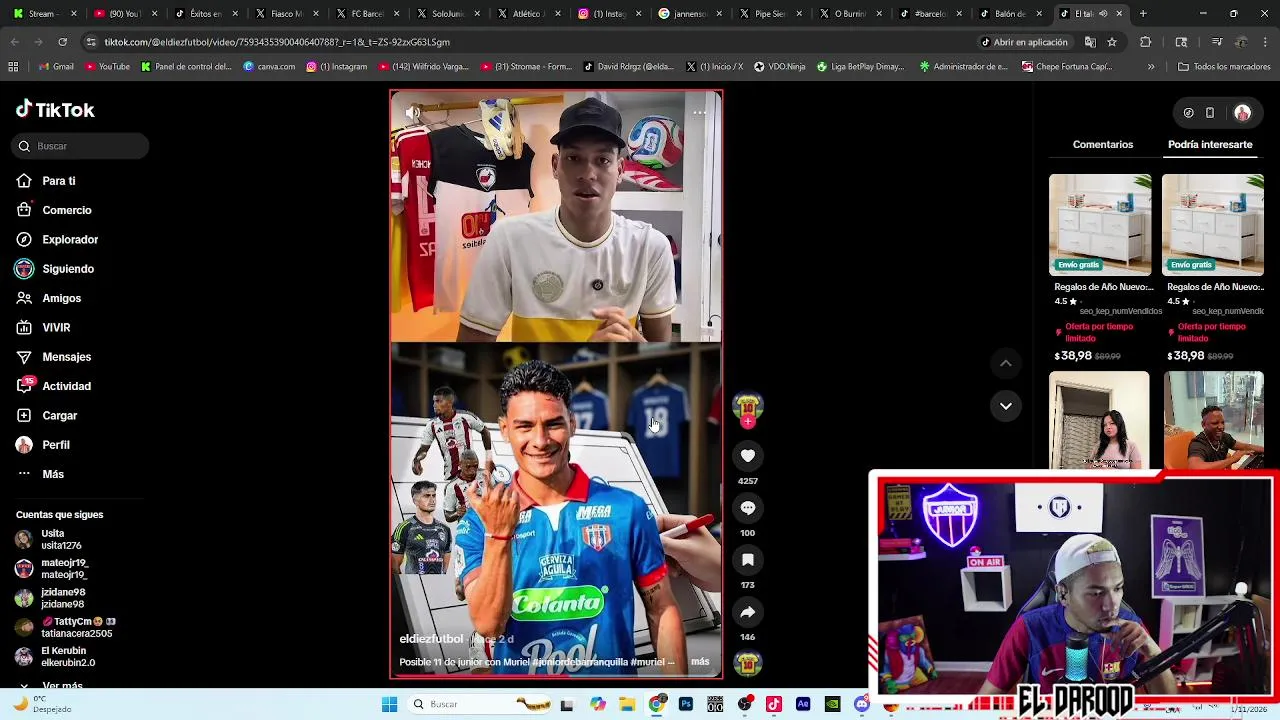The image size is (1280, 720).
Task: Open the Para ti feed
Action: pyautogui.click(x=46, y=181)
